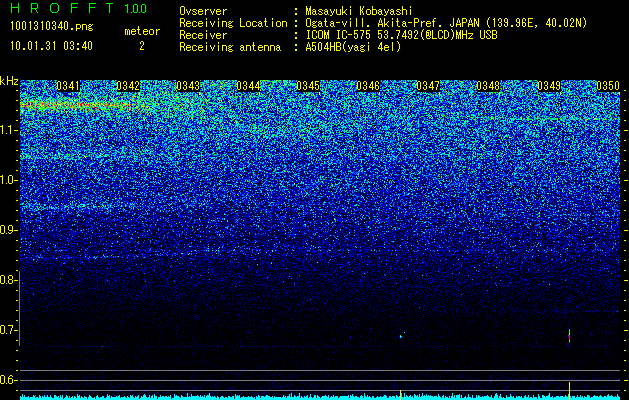Image resolution: width=629 pixels, height=400 pixels.
Task: Click the 0.9 kHz axis label
Action: [9, 230]
